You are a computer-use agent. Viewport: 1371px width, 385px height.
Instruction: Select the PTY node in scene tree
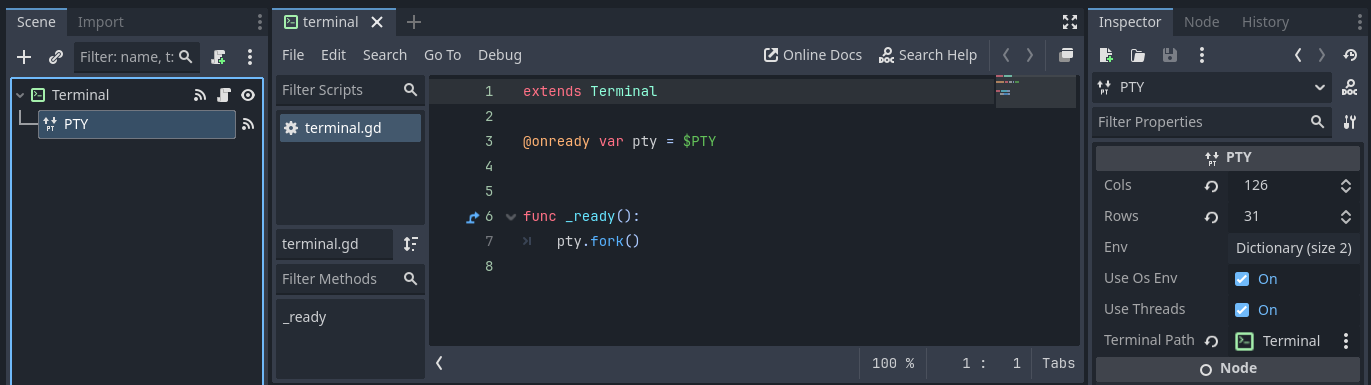tap(137, 124)
